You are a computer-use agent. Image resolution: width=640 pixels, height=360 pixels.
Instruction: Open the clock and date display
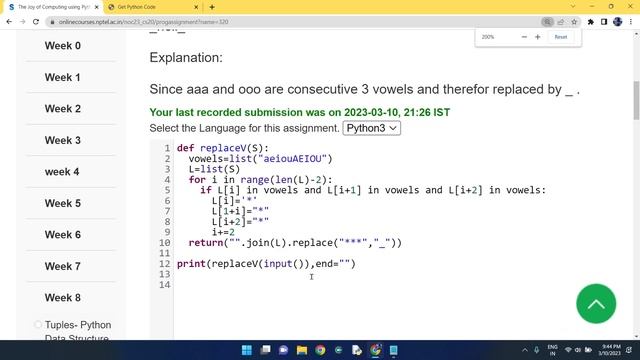609,350
